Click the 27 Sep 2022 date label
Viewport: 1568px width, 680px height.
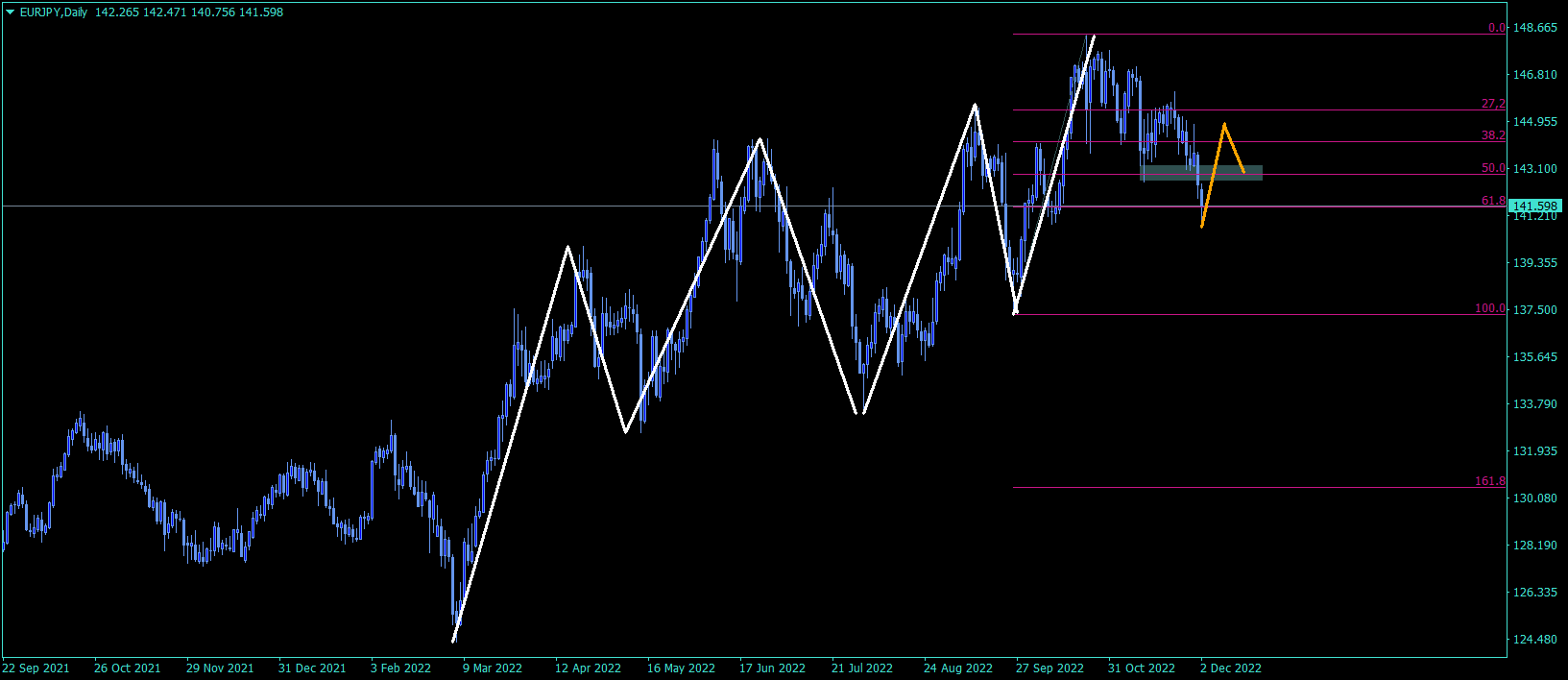tap(1049, 668)
